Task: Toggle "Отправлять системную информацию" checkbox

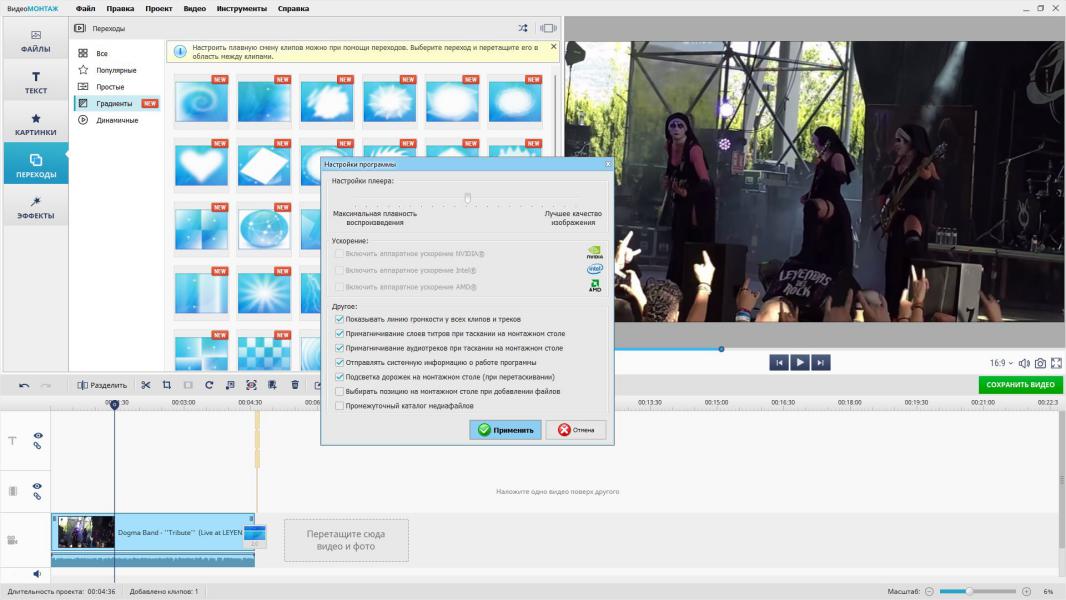Action: tap(340, 362)
